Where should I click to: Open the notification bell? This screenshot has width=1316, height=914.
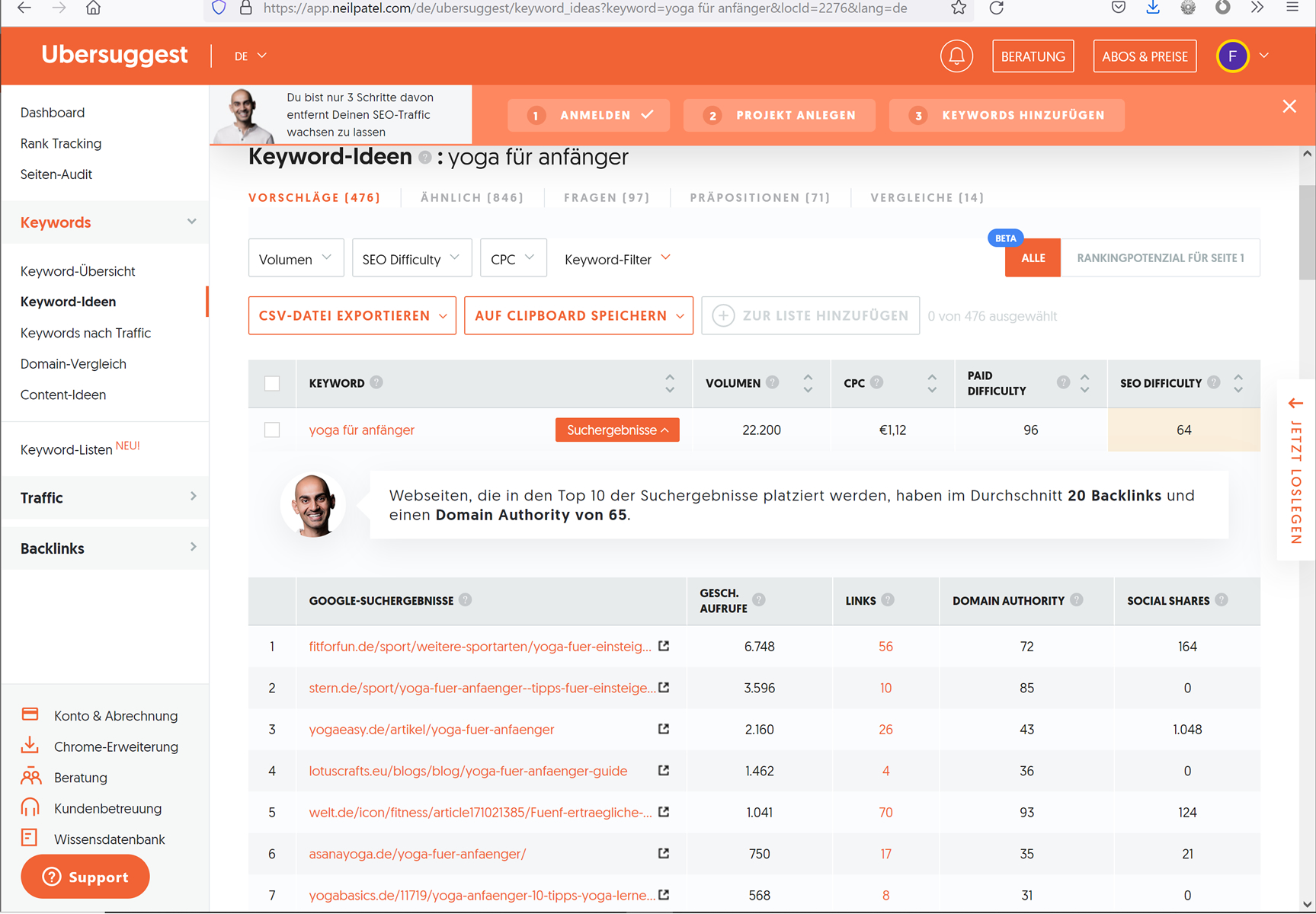pyautogui.click(x=956, y=56)
